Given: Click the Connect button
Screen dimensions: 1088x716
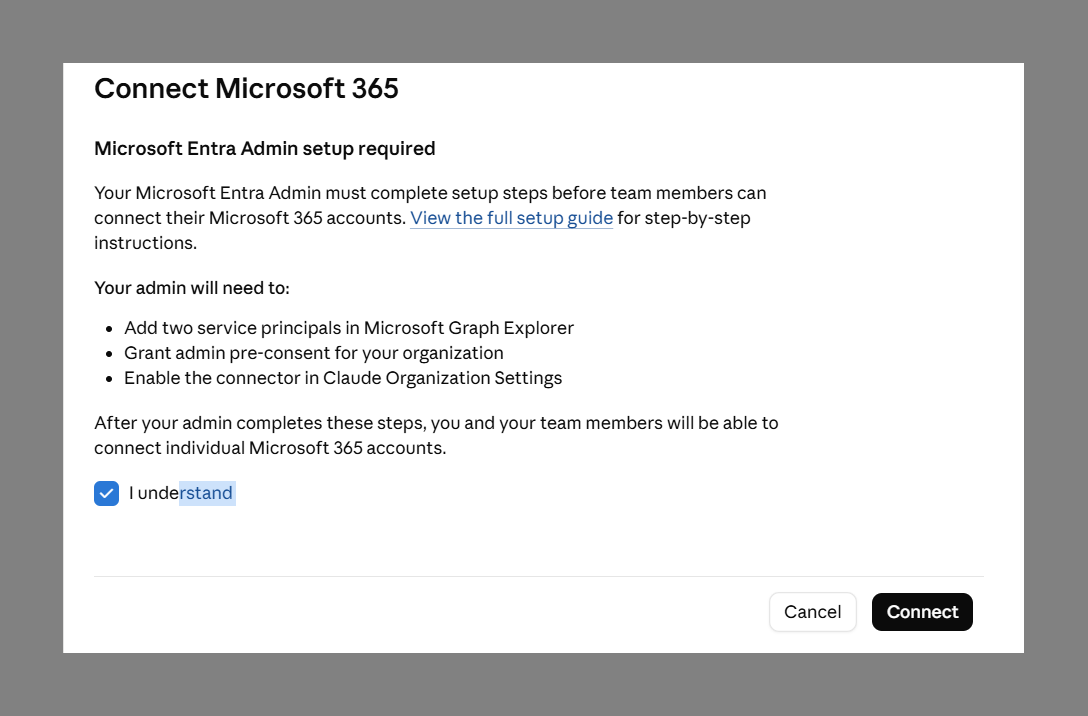Looking at the screenshot, I should pyautogui.click(x=922, y=612).
